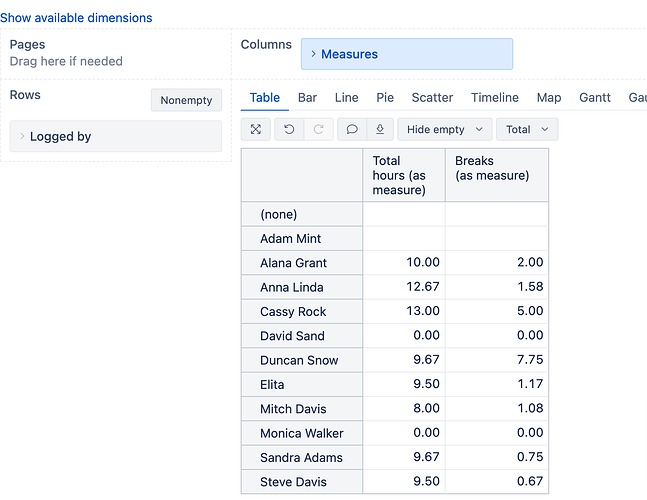Click the redo arrow icon
The height and width of the screenshot is (500, 647).
(x=319, y=130)
